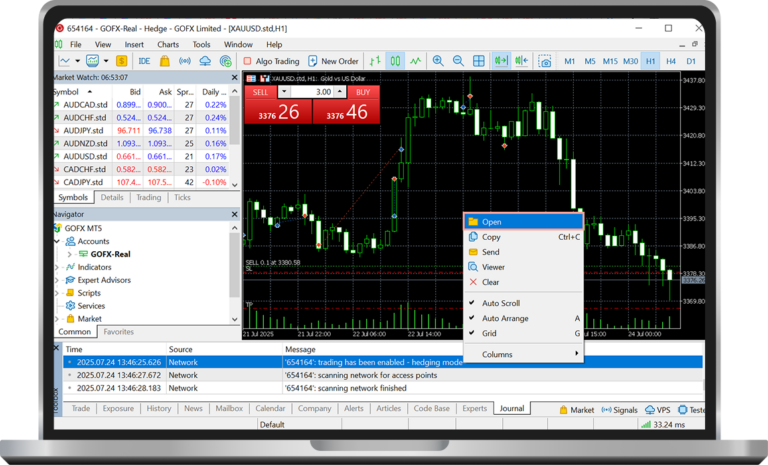Choose Clear from the context menu

[523, 282]
